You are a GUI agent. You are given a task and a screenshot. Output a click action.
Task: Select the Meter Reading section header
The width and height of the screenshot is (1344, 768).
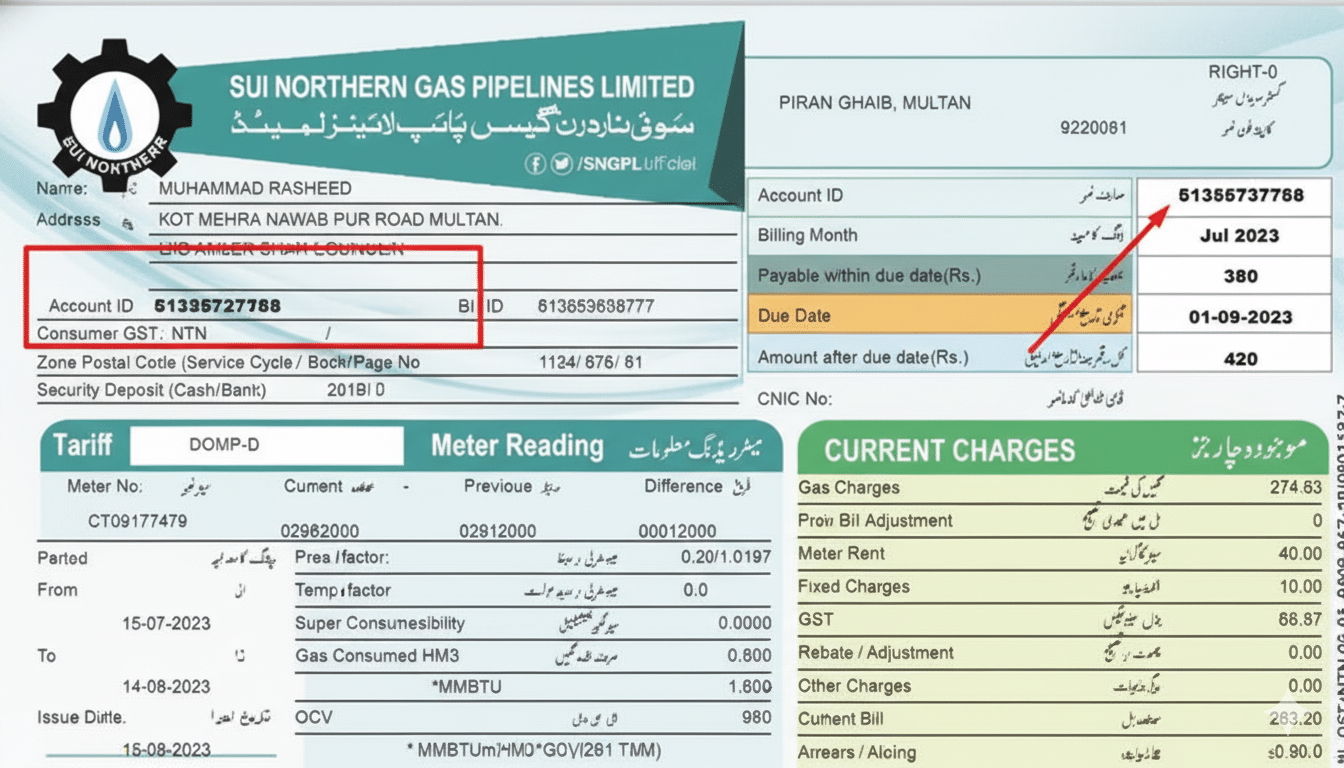517,446
